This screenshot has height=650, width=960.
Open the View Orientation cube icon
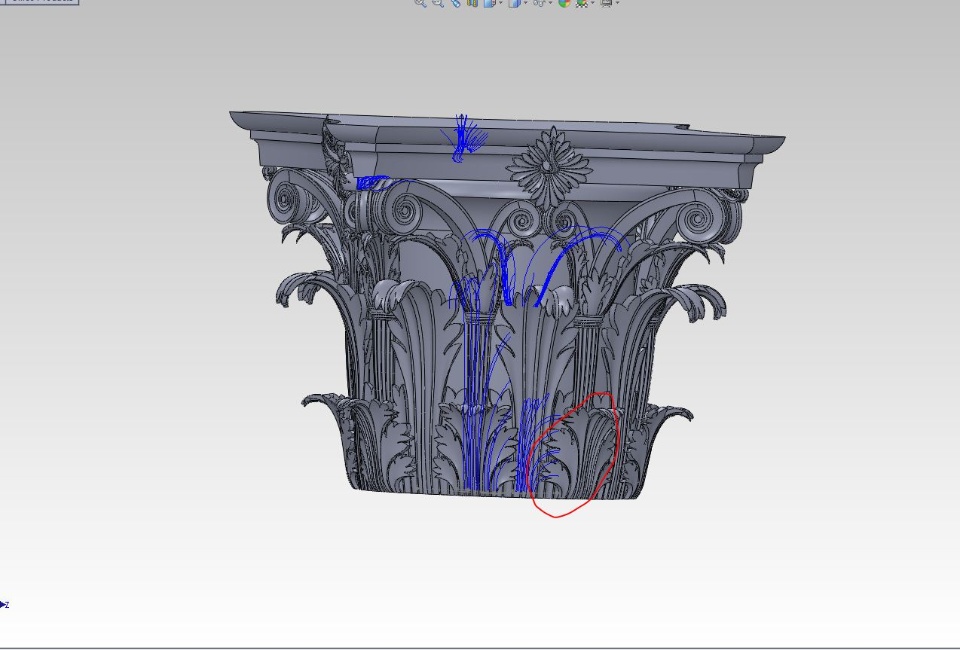[489, 3]
